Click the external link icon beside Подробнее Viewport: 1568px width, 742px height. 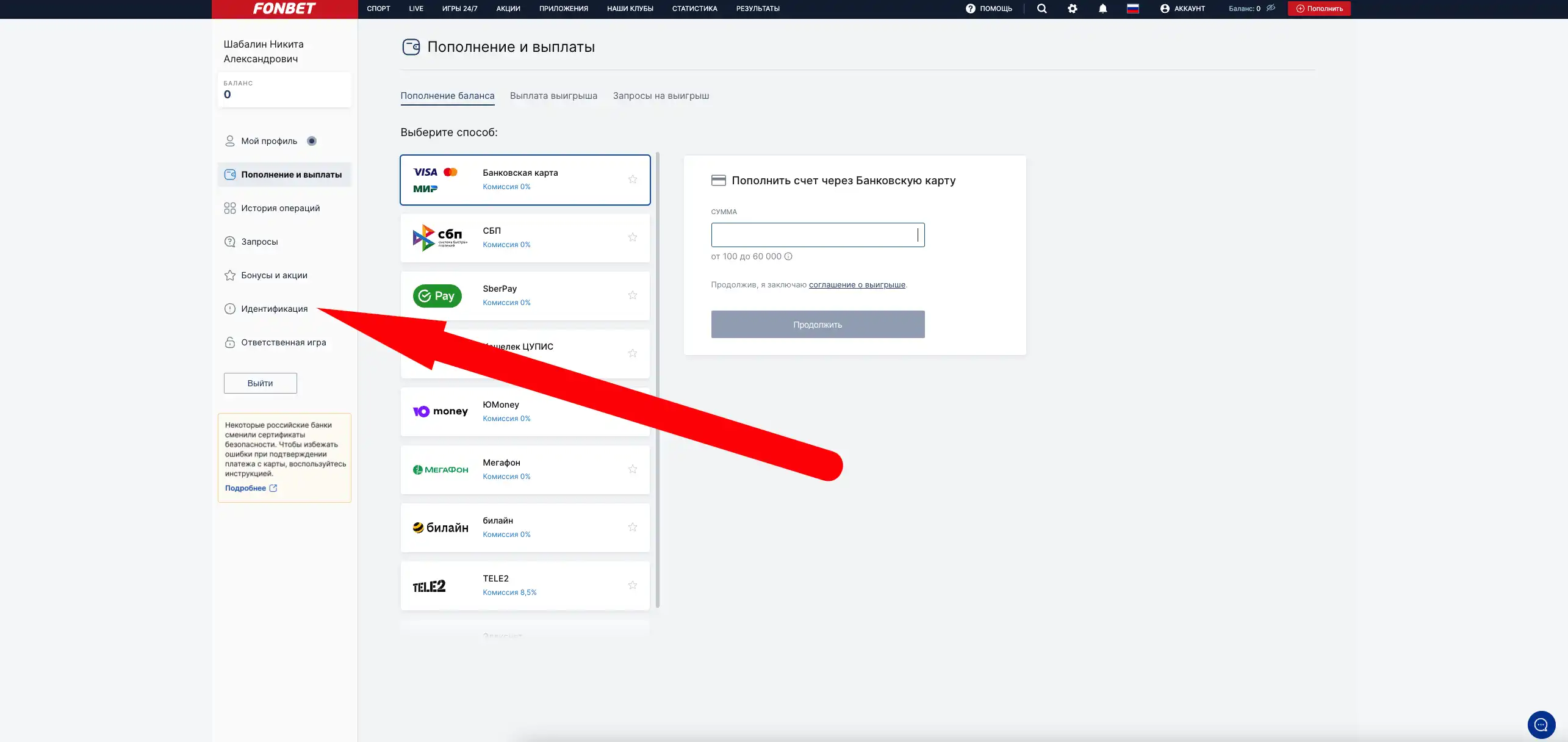pyautogui.click(x=273, y=488)
